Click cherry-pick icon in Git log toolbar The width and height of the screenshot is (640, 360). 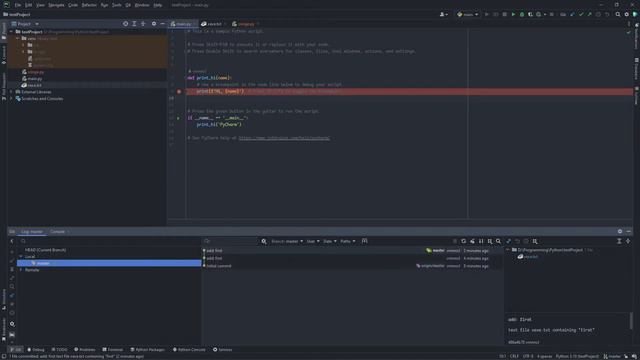pyautogui.click(x=472, y=241)
